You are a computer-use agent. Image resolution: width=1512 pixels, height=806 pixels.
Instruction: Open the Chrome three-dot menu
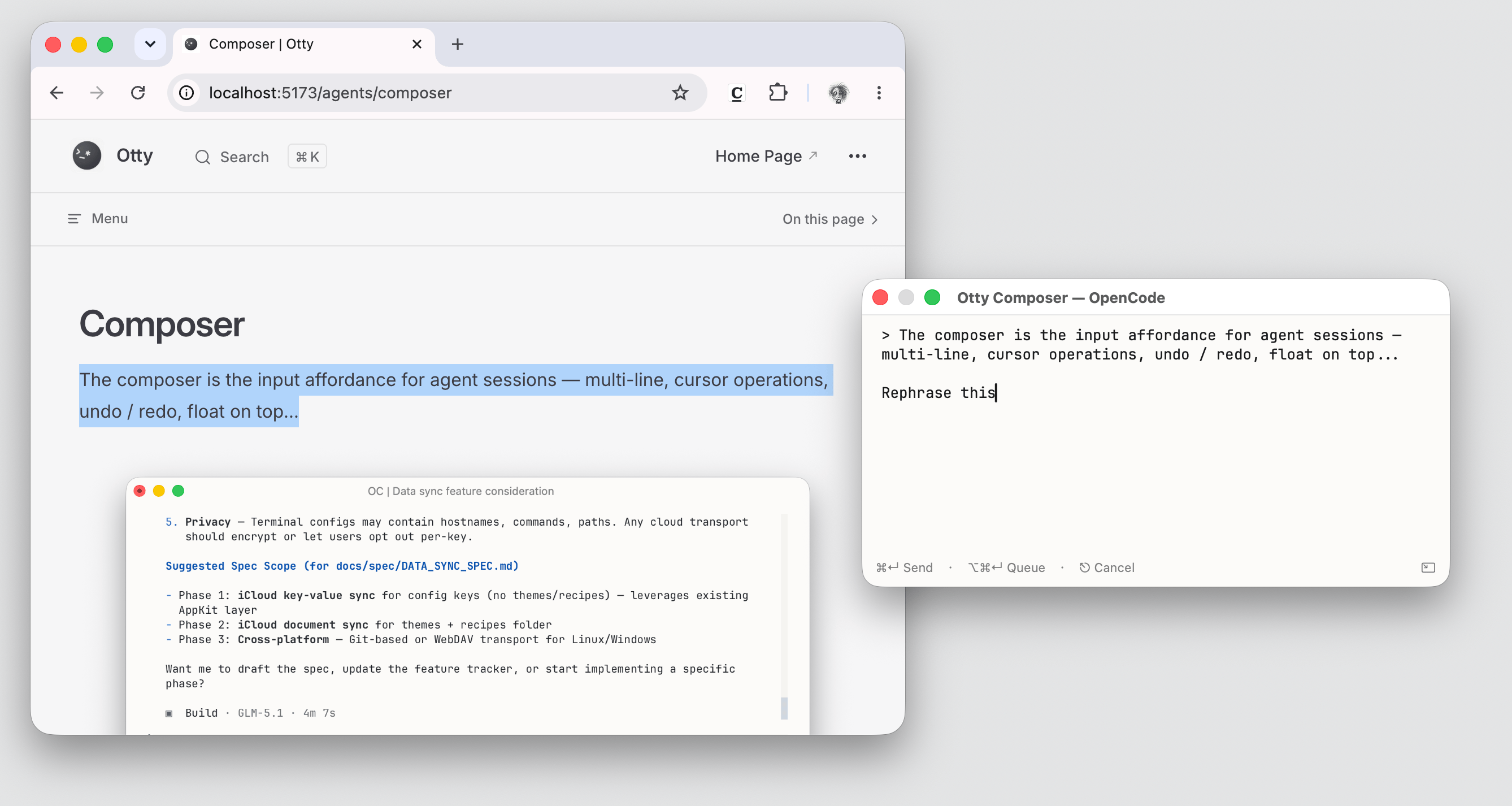click(x=879, y=93)
